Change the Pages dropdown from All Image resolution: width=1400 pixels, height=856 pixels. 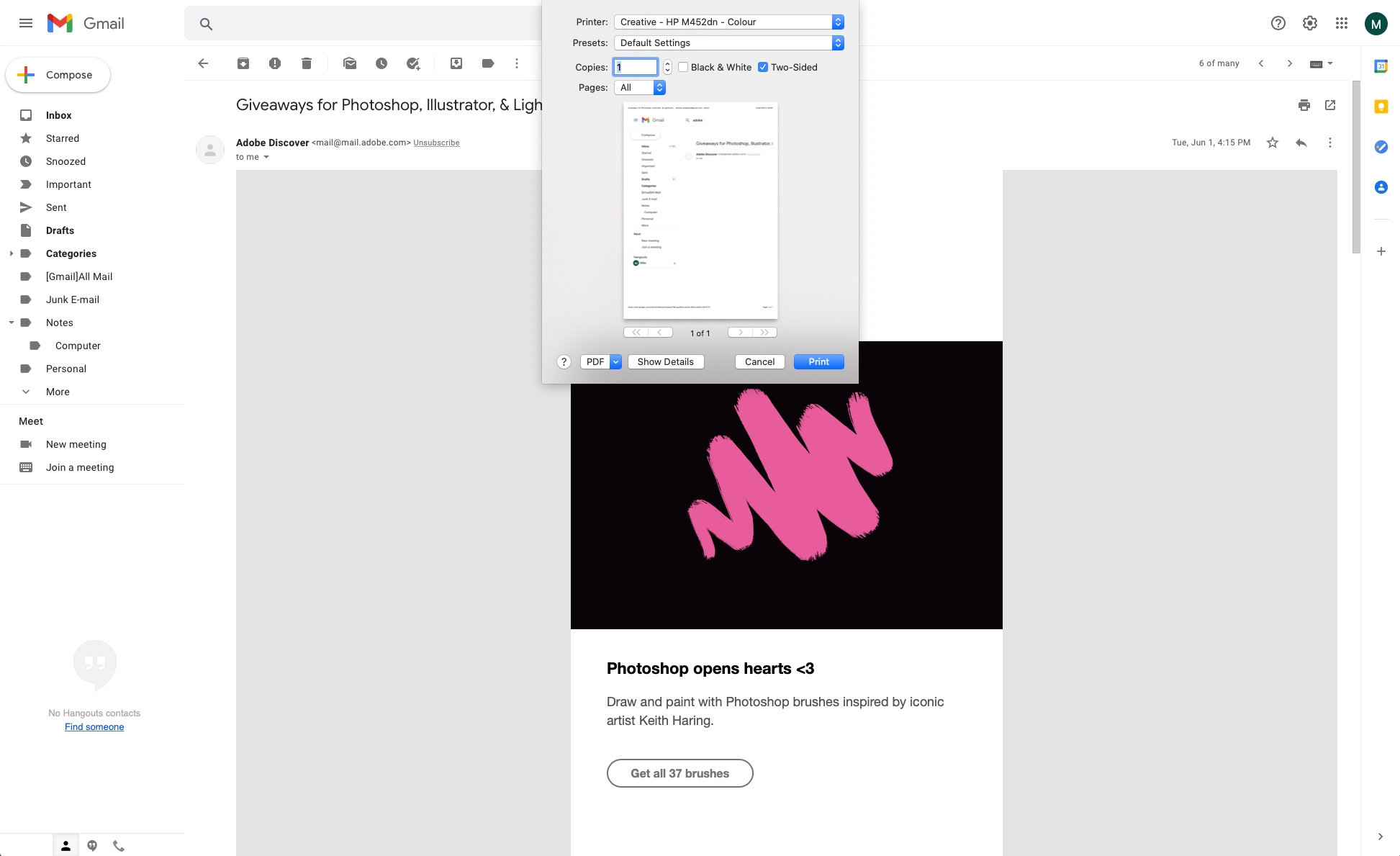(639, 87)
